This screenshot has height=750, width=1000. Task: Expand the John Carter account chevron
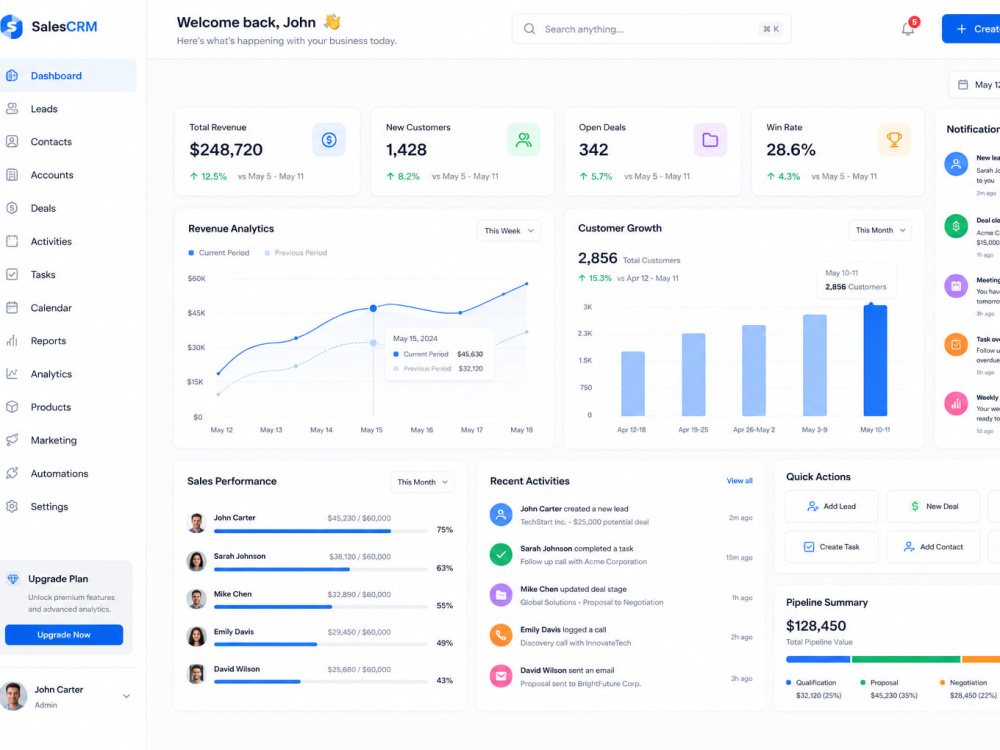[126, 696]
